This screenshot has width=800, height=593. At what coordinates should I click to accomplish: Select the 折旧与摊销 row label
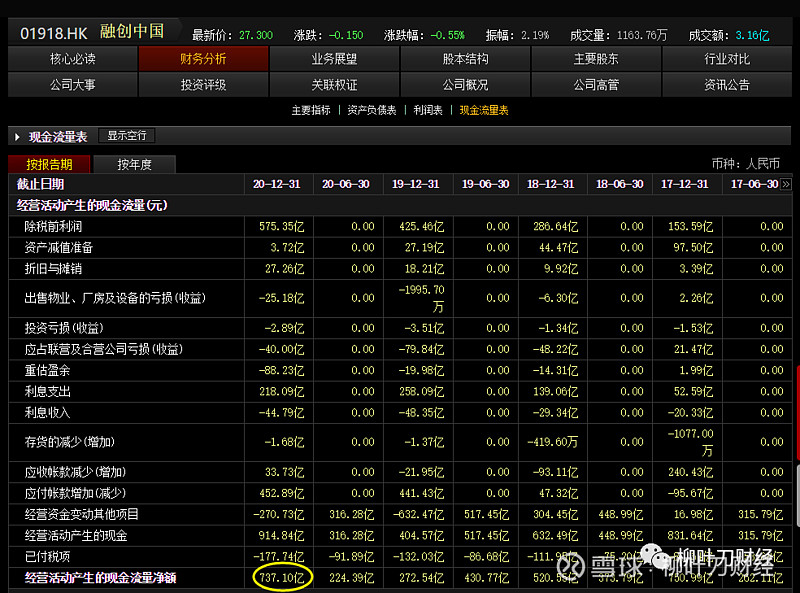[x=53, y=269]
